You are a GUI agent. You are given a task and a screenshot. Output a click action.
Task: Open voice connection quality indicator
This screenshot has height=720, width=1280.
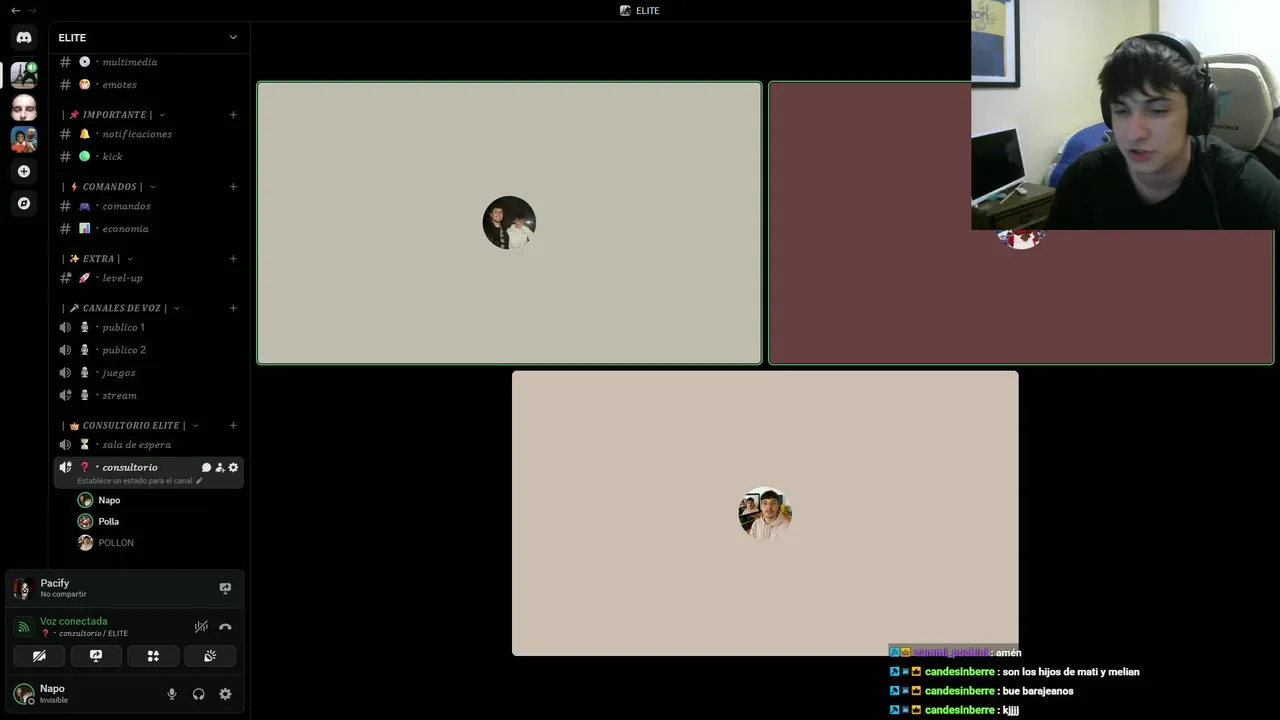(24, 627)
